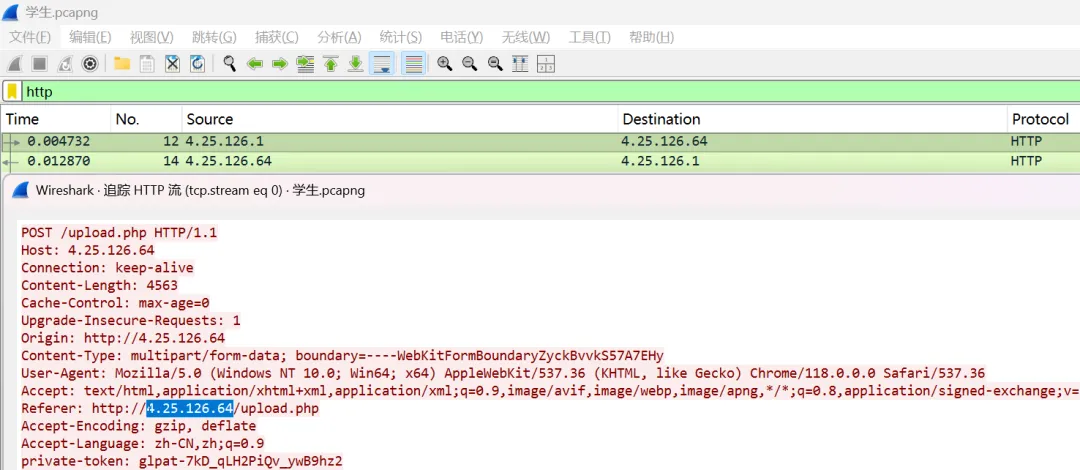
Task: Close this capture file icon
Action: tap(172, 64)
